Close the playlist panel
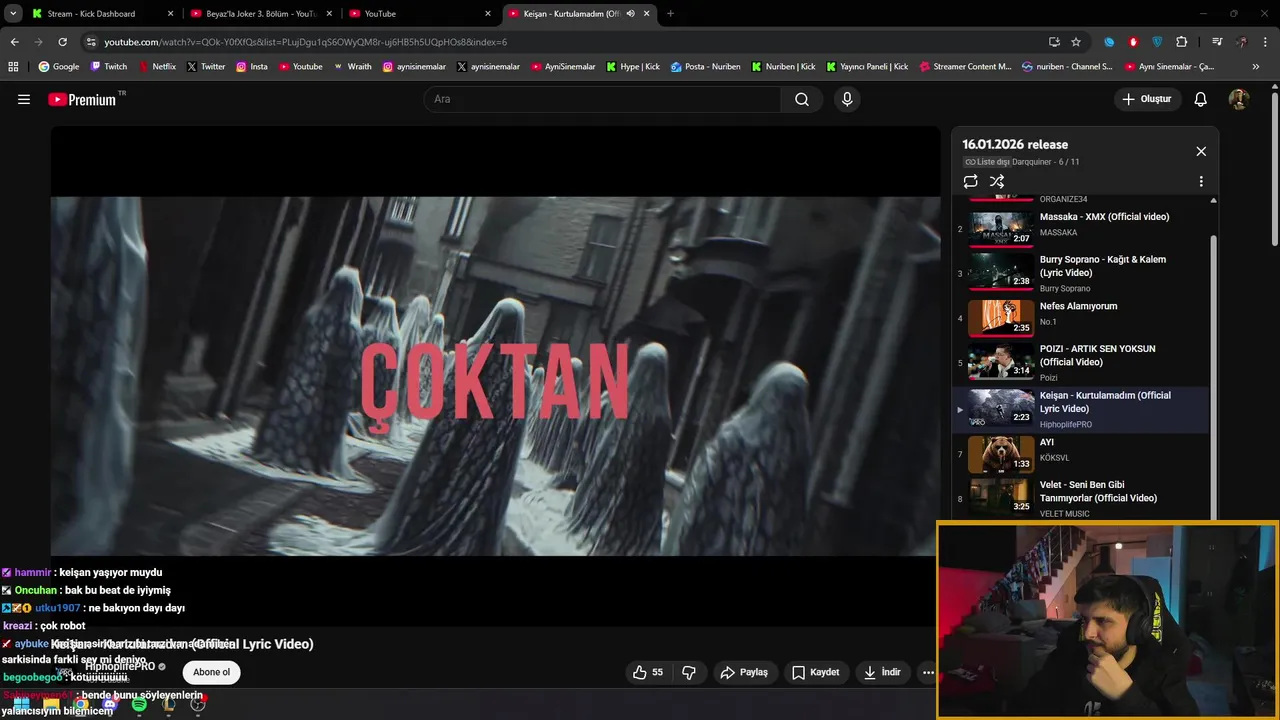1280x720 pixels. 1201,152
